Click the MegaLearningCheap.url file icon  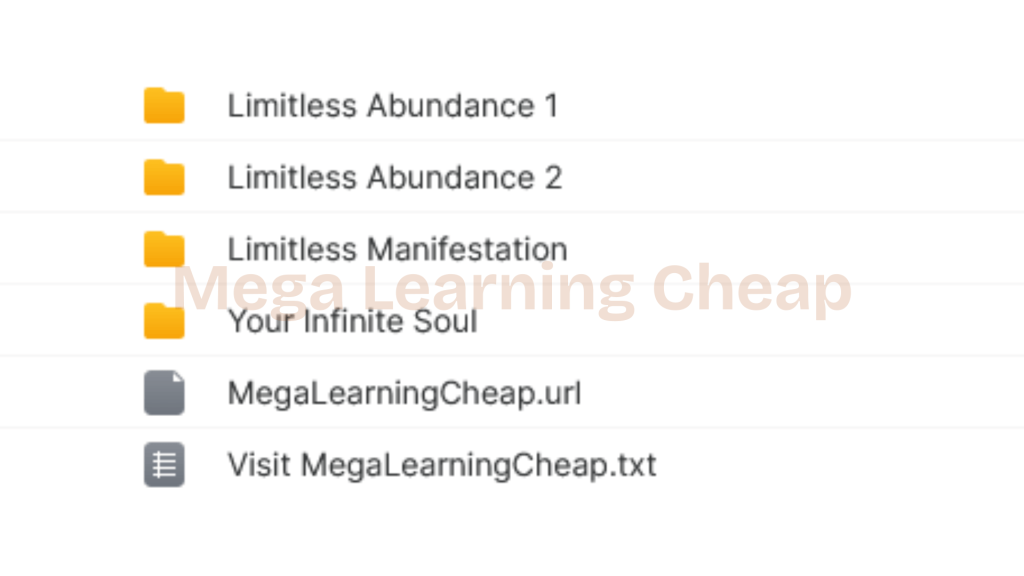[164, 392]
